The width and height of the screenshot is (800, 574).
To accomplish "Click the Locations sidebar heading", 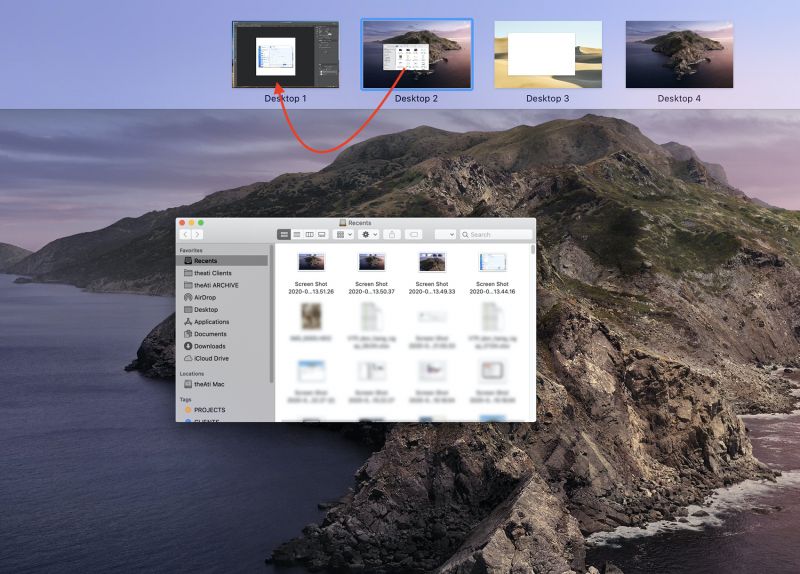I will [x=192, y=374].
